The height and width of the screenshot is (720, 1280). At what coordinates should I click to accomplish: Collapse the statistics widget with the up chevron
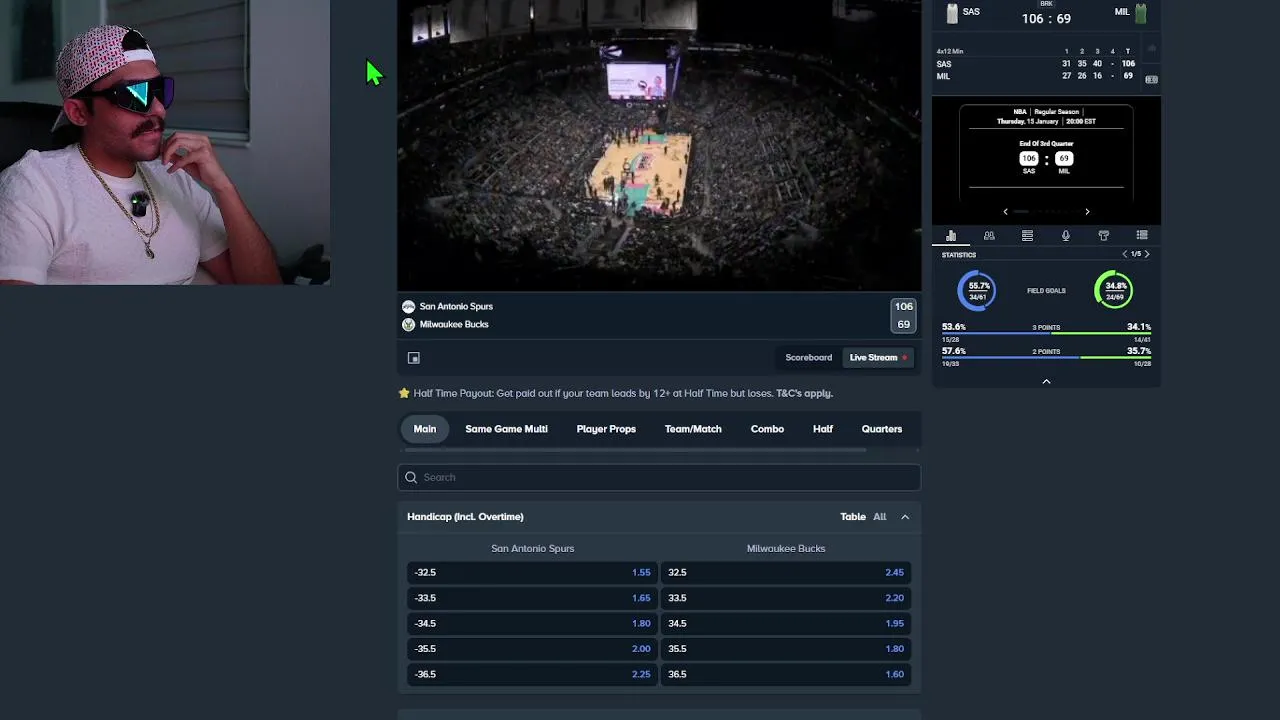1046,381
